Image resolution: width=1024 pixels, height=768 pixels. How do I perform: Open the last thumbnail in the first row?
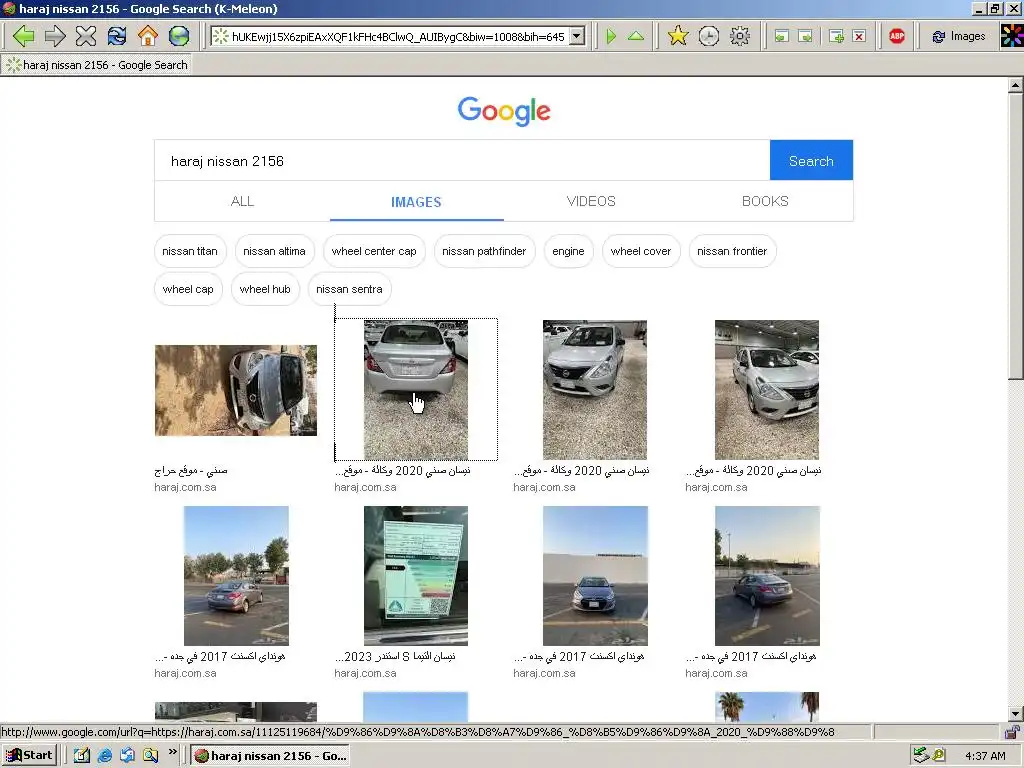tap(767, 390)
